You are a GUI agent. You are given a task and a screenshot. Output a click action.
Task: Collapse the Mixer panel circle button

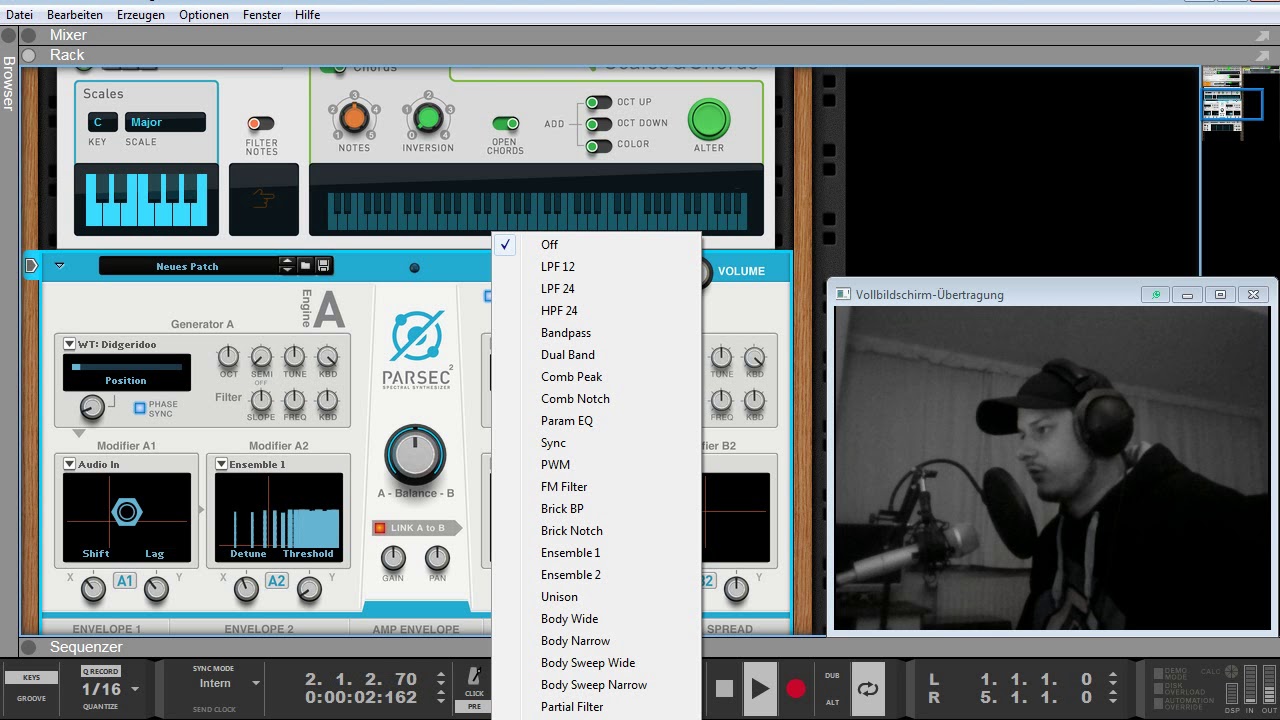tap(29, 35)
